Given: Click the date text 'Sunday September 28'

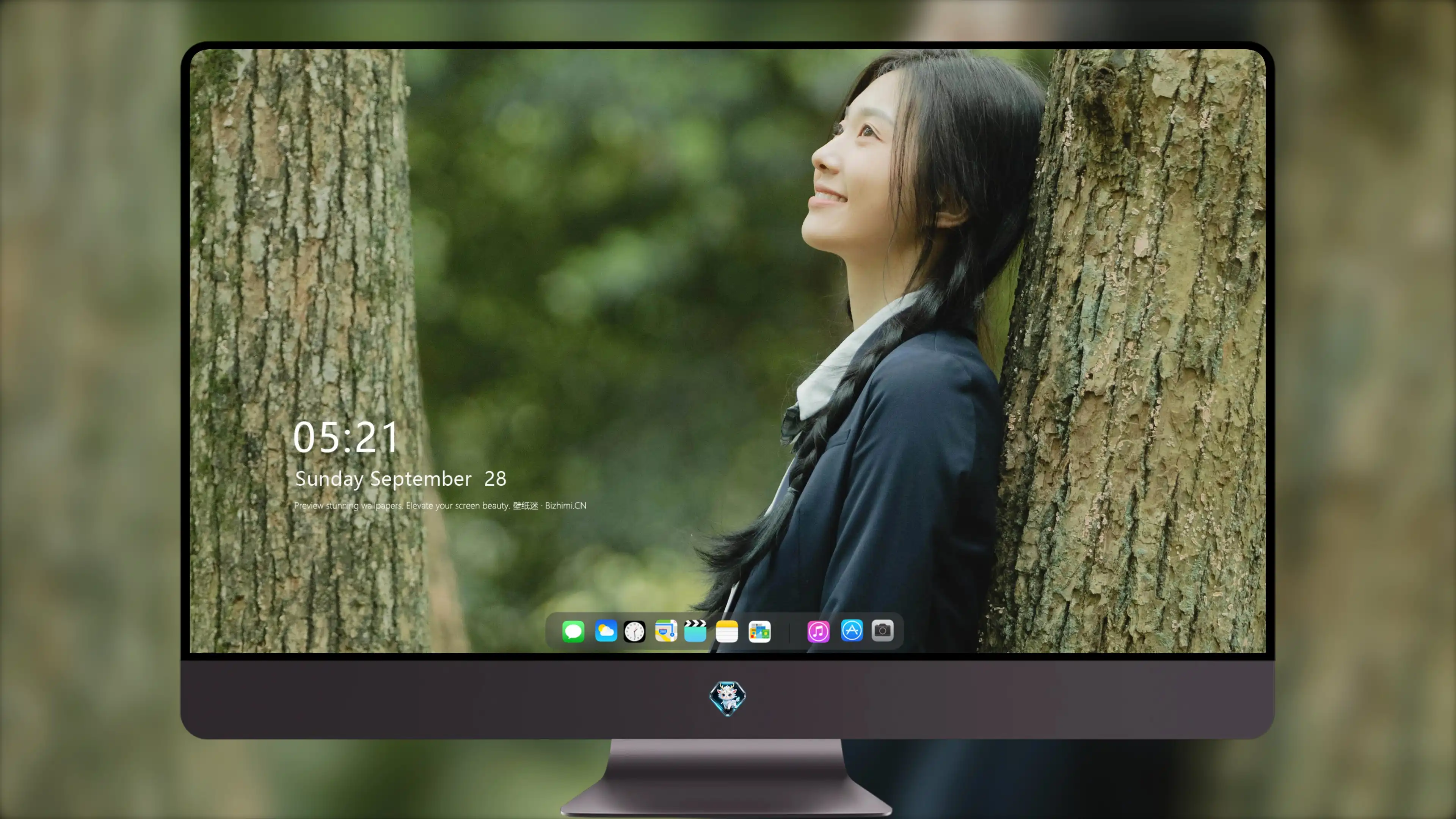Looking at the screenshot, I should (x=401, y=479).
